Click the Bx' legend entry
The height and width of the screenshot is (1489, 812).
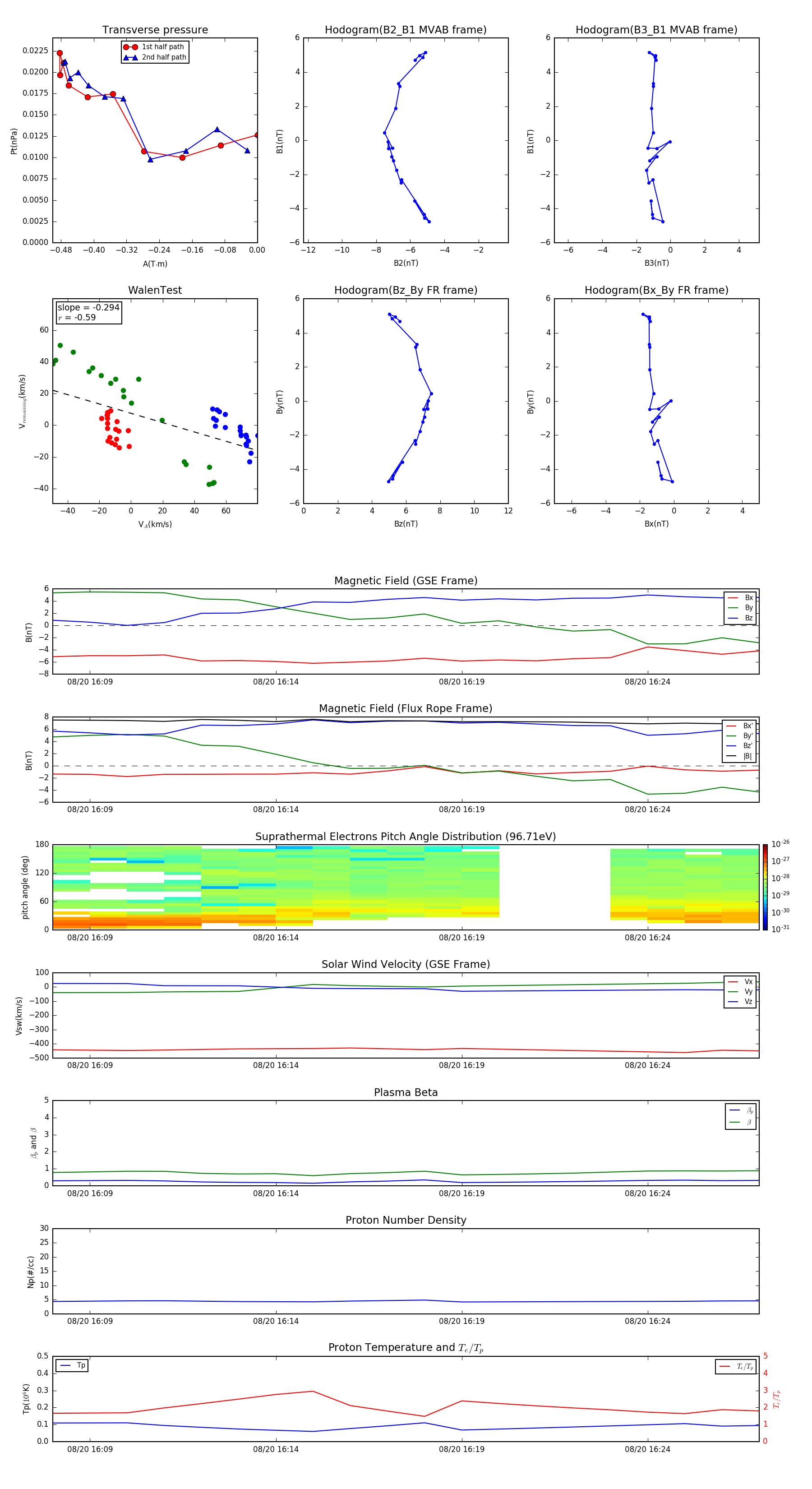click(740, 726)
